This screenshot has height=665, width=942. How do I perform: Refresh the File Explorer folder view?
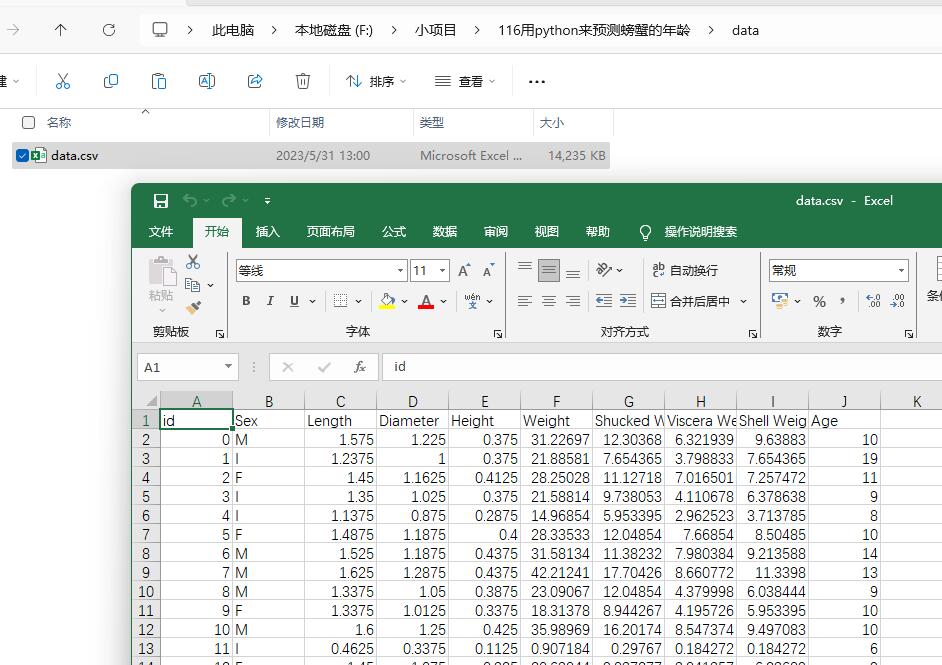[109, 30]
